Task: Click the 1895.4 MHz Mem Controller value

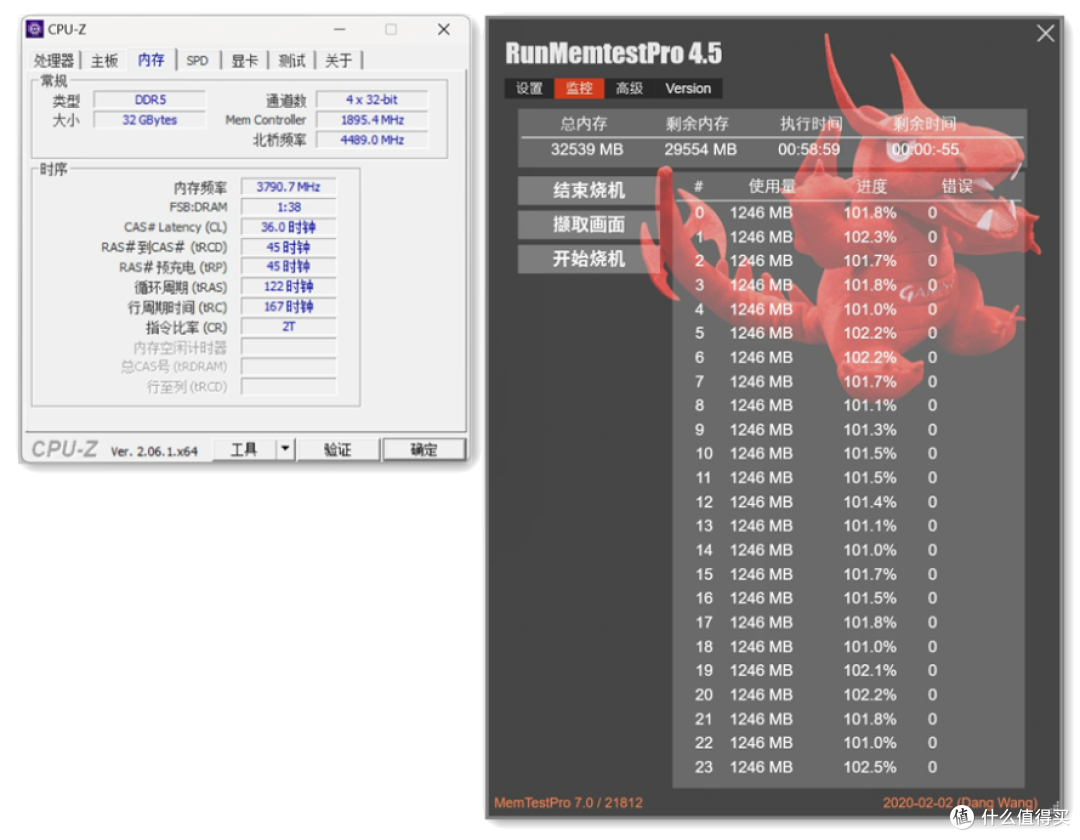Action: click(x=372, y=120)
